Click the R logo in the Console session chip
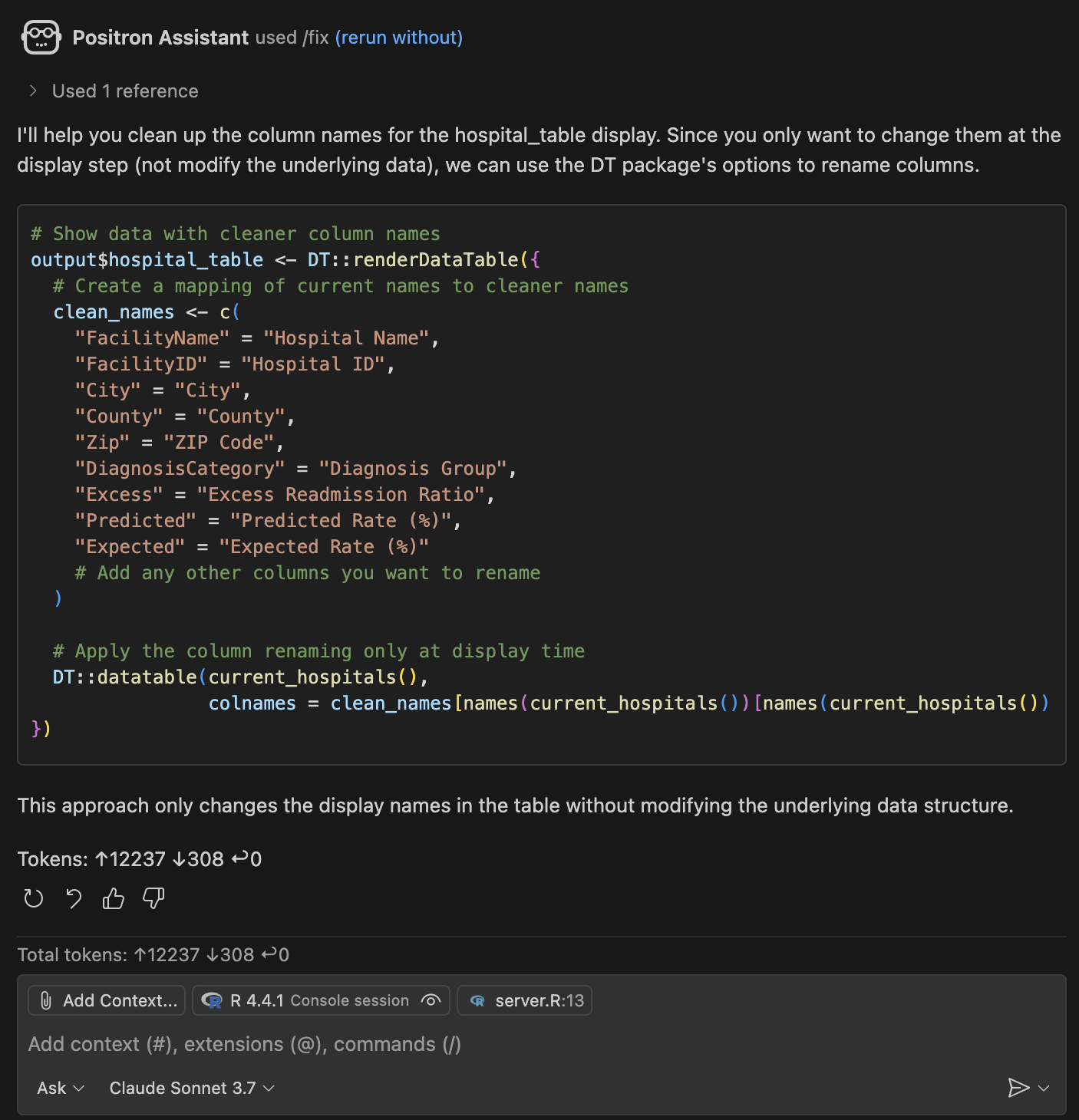 point(211,1000)
